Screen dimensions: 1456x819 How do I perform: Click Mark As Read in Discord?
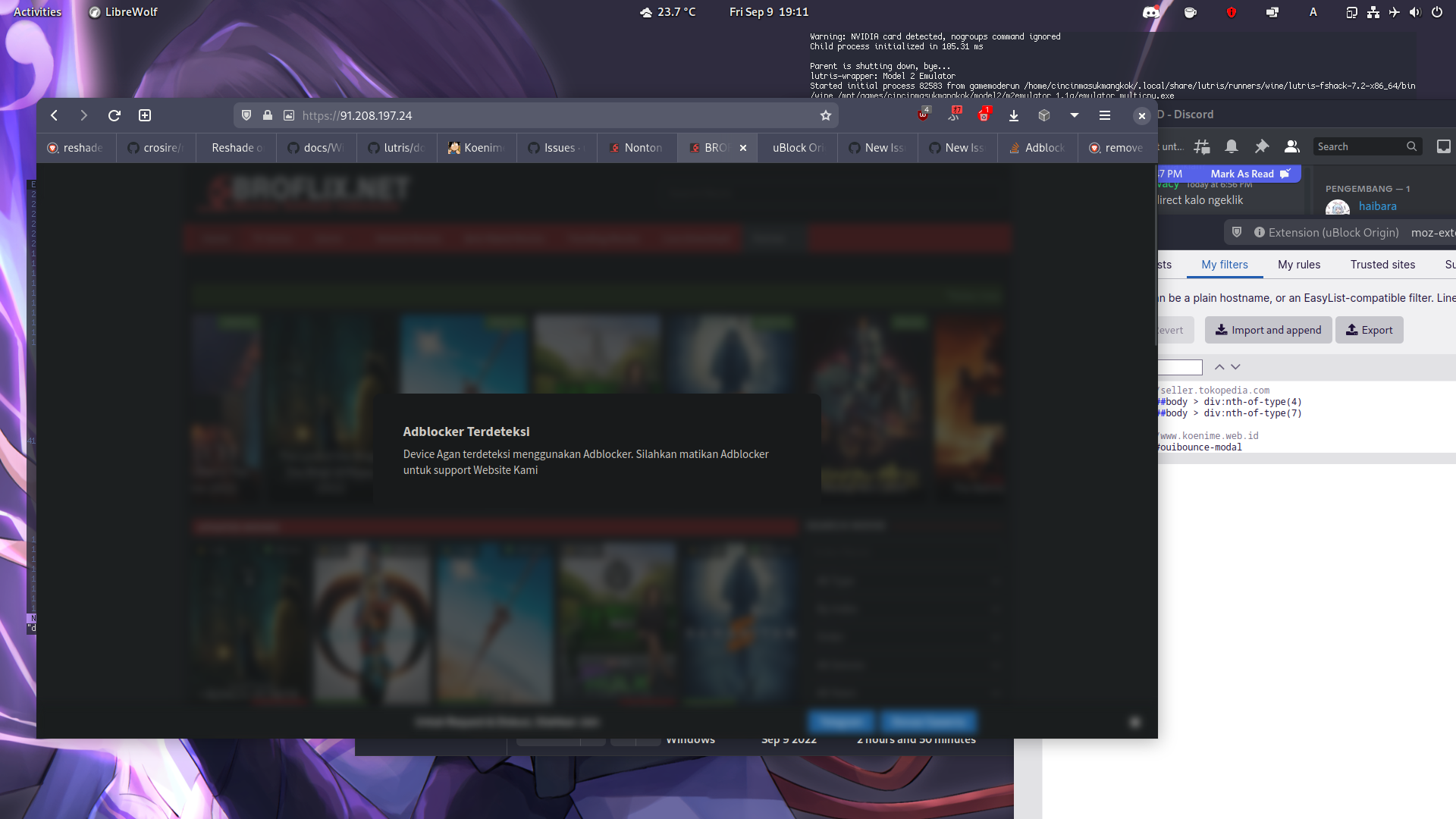[x=1250, y=174]
